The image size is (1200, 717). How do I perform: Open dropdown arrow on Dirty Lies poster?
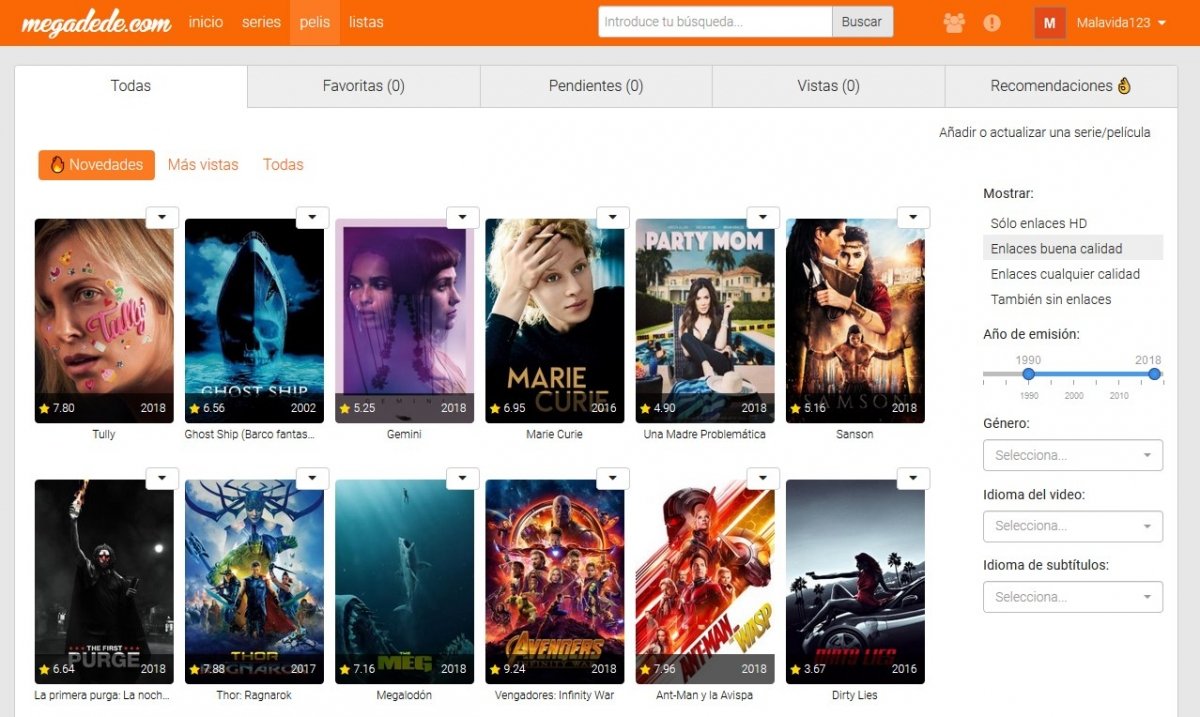[x=913, y=478]
